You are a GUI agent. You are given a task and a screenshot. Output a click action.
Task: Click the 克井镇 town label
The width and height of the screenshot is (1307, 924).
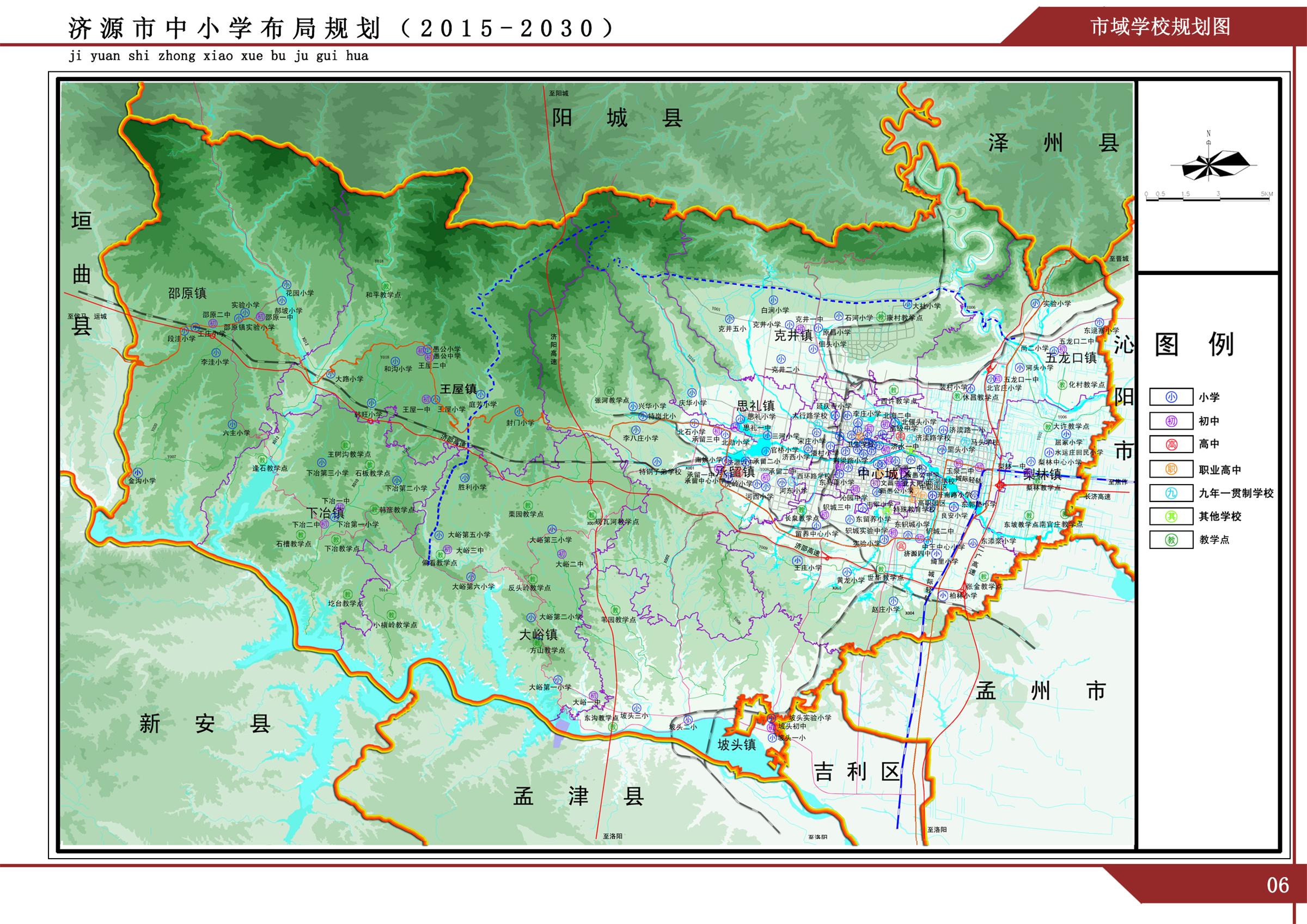coord(793,336)
